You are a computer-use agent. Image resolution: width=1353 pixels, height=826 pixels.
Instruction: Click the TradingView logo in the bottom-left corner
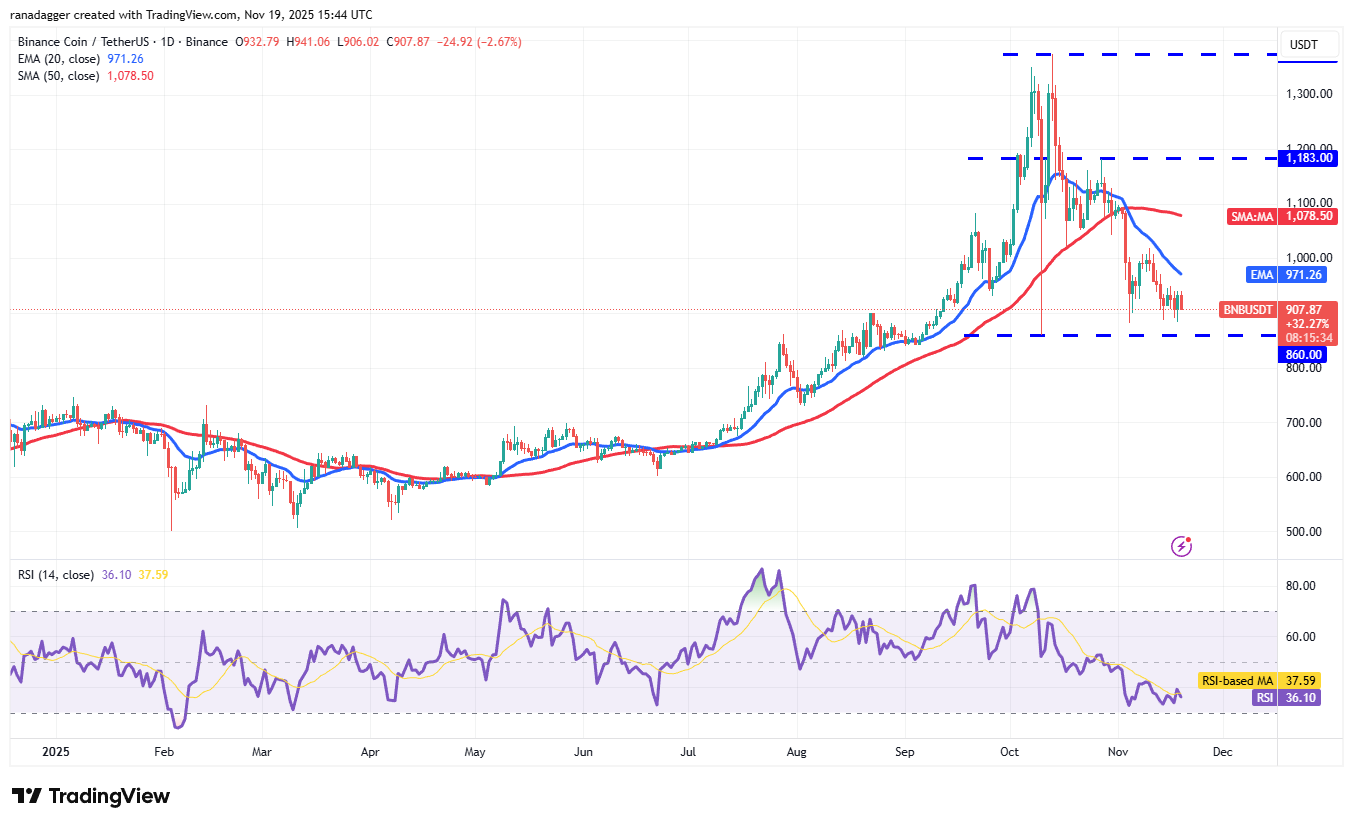click(88, 796)
